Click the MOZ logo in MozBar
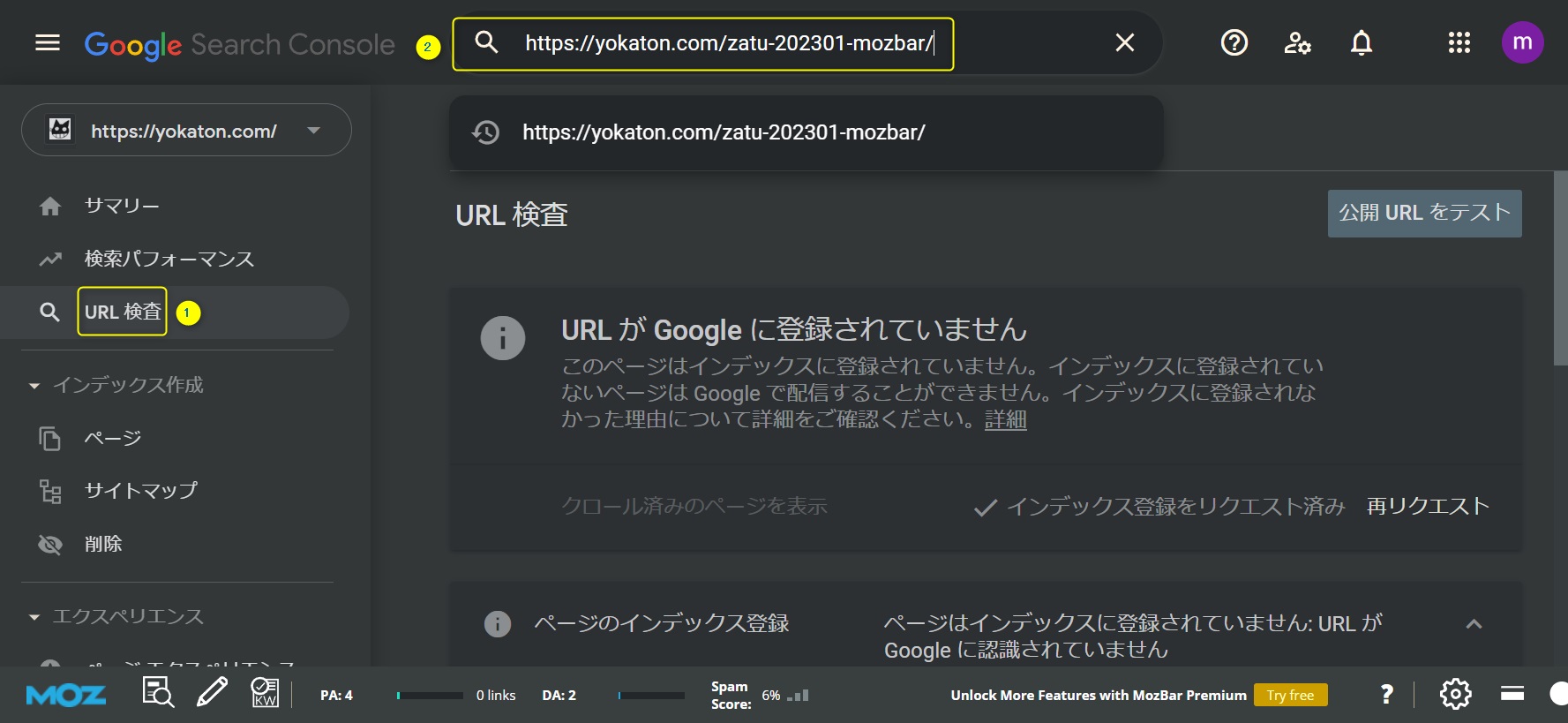The width and height of the screenshot is (1568, 723). click(x=66, y=696)
